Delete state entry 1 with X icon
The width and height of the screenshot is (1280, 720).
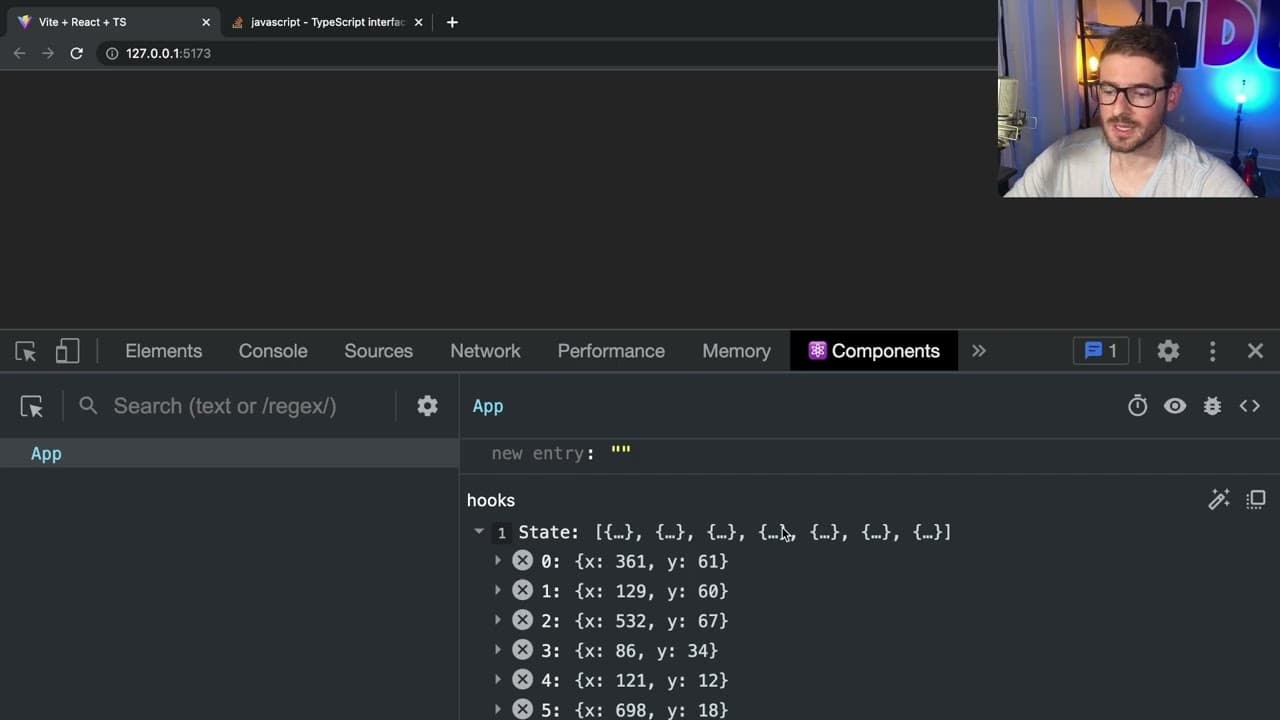tap(522, 591)
